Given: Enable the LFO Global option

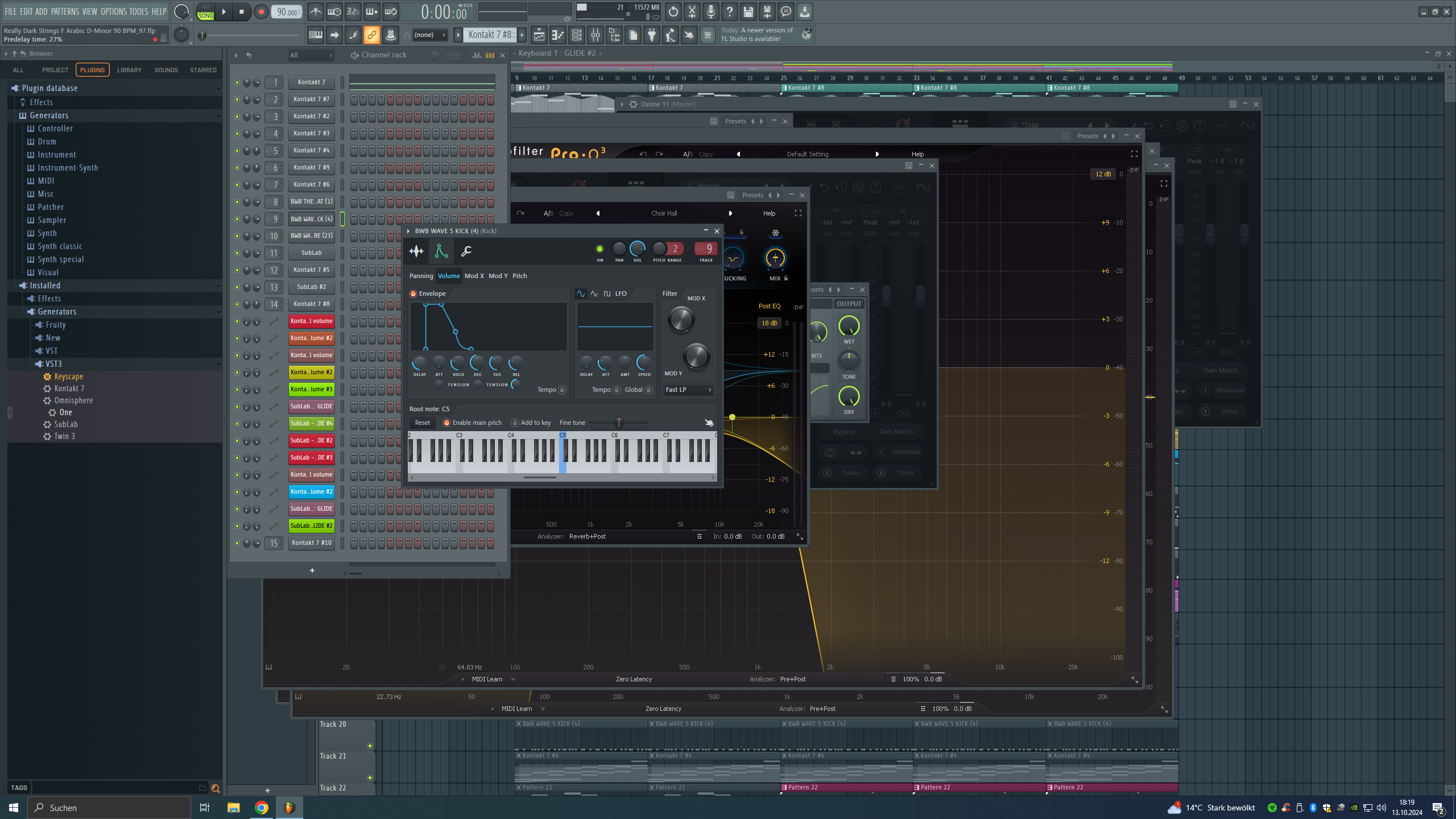Looking at the screenshot, I should point(648,390).
